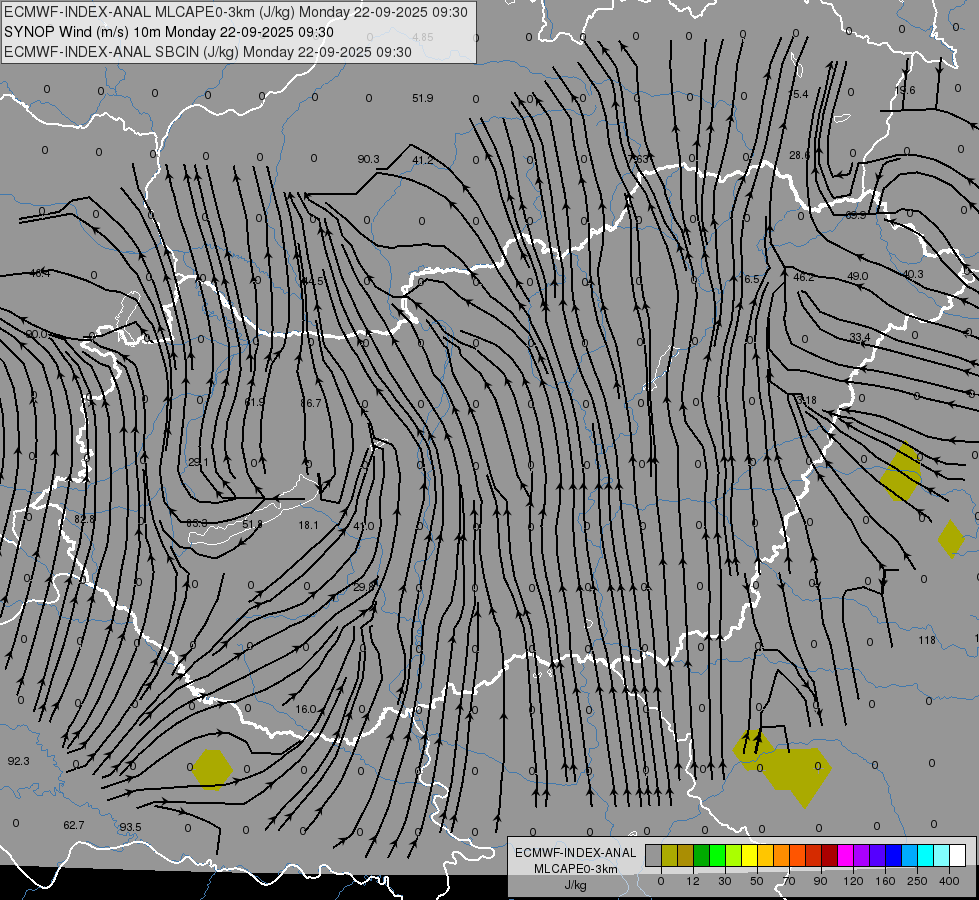This screenshot has height=900, width=979.
Task: Click the pure blue legend swatch
Action: 894,855
